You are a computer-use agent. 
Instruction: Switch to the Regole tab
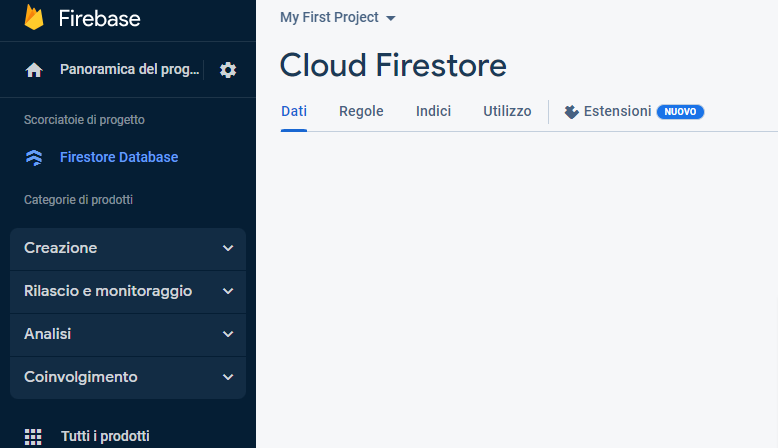click(361, 111)
